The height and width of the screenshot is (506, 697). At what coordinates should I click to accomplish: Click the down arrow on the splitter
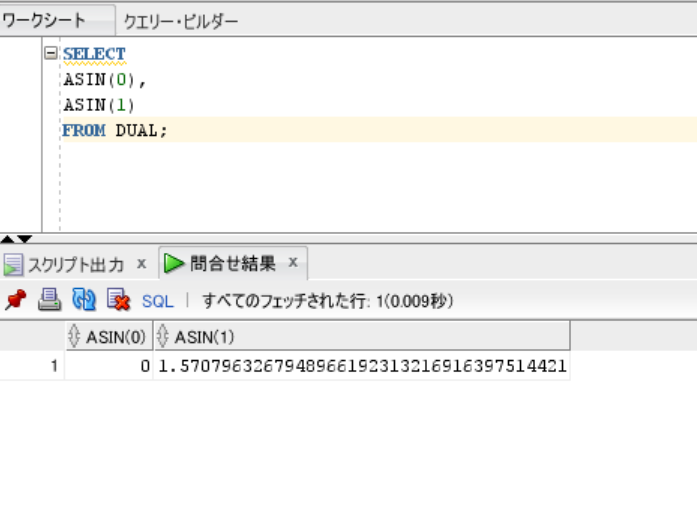(24, 239)
